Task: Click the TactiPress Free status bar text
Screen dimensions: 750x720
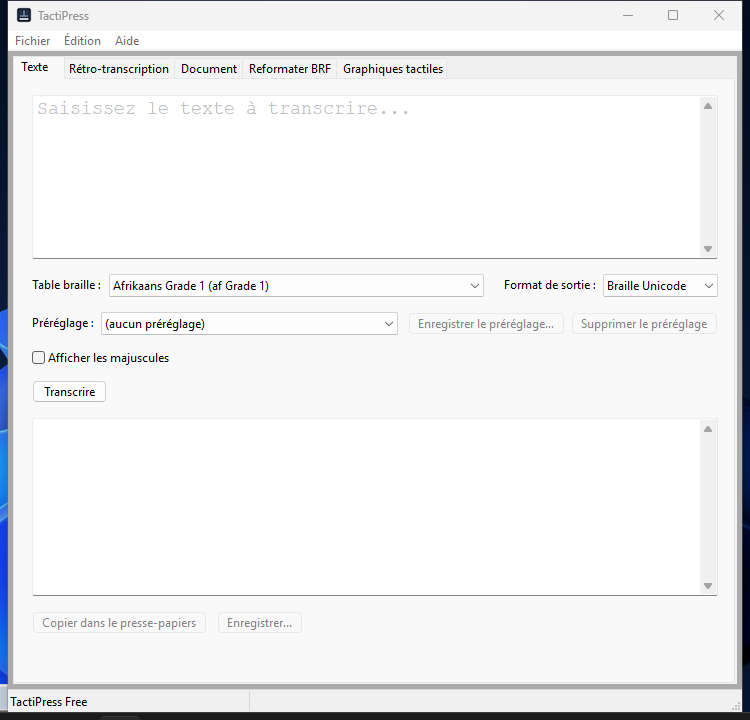Action: point(49,702)
